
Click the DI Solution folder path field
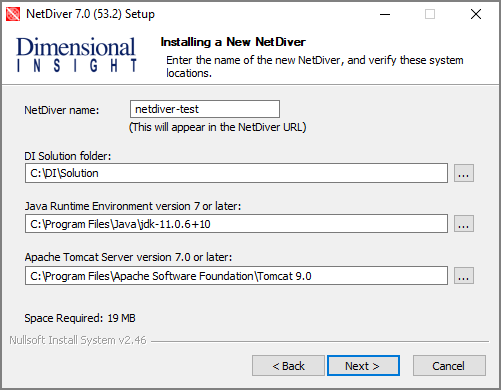(236, 173)
